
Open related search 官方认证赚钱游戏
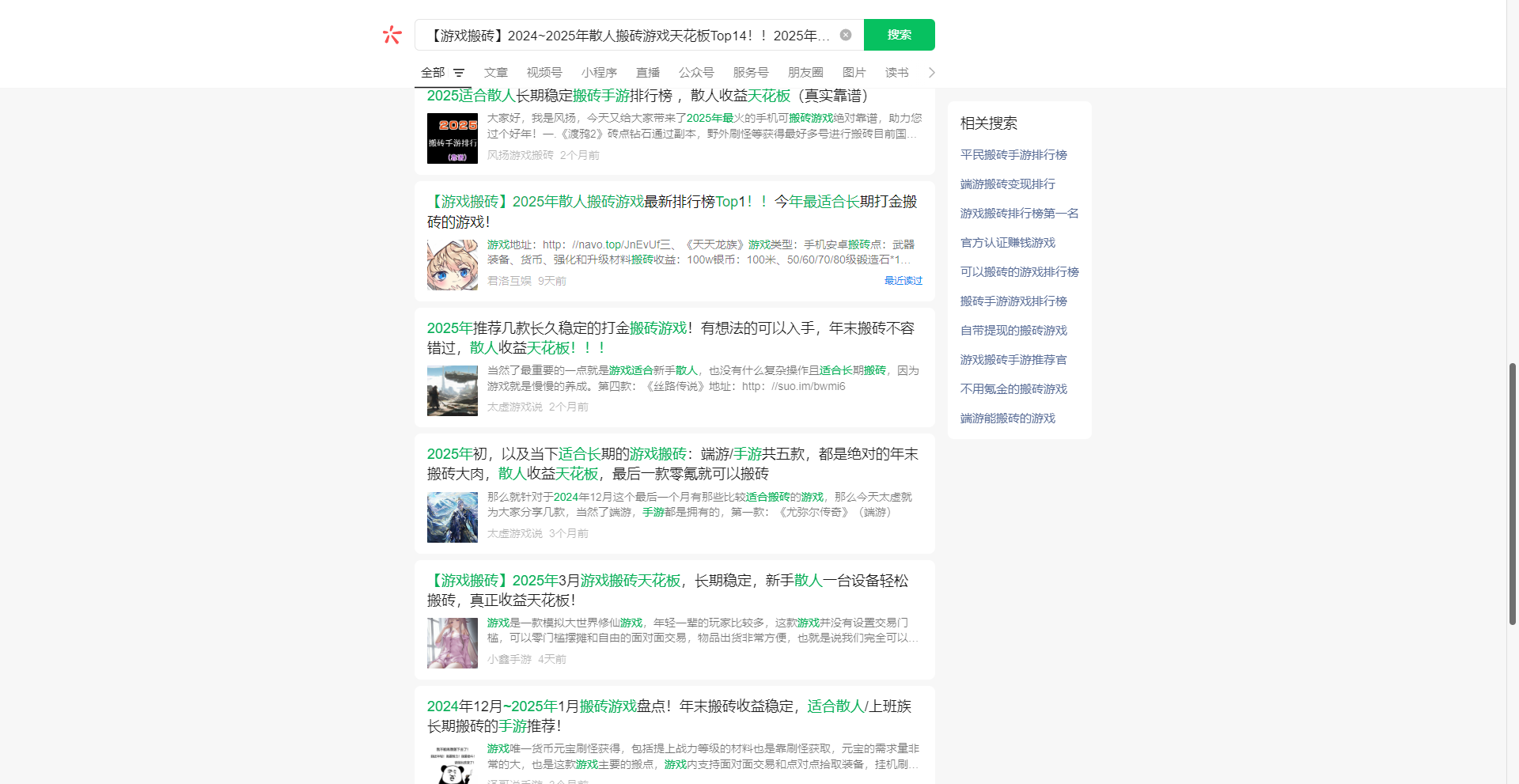coord(1008,243)
